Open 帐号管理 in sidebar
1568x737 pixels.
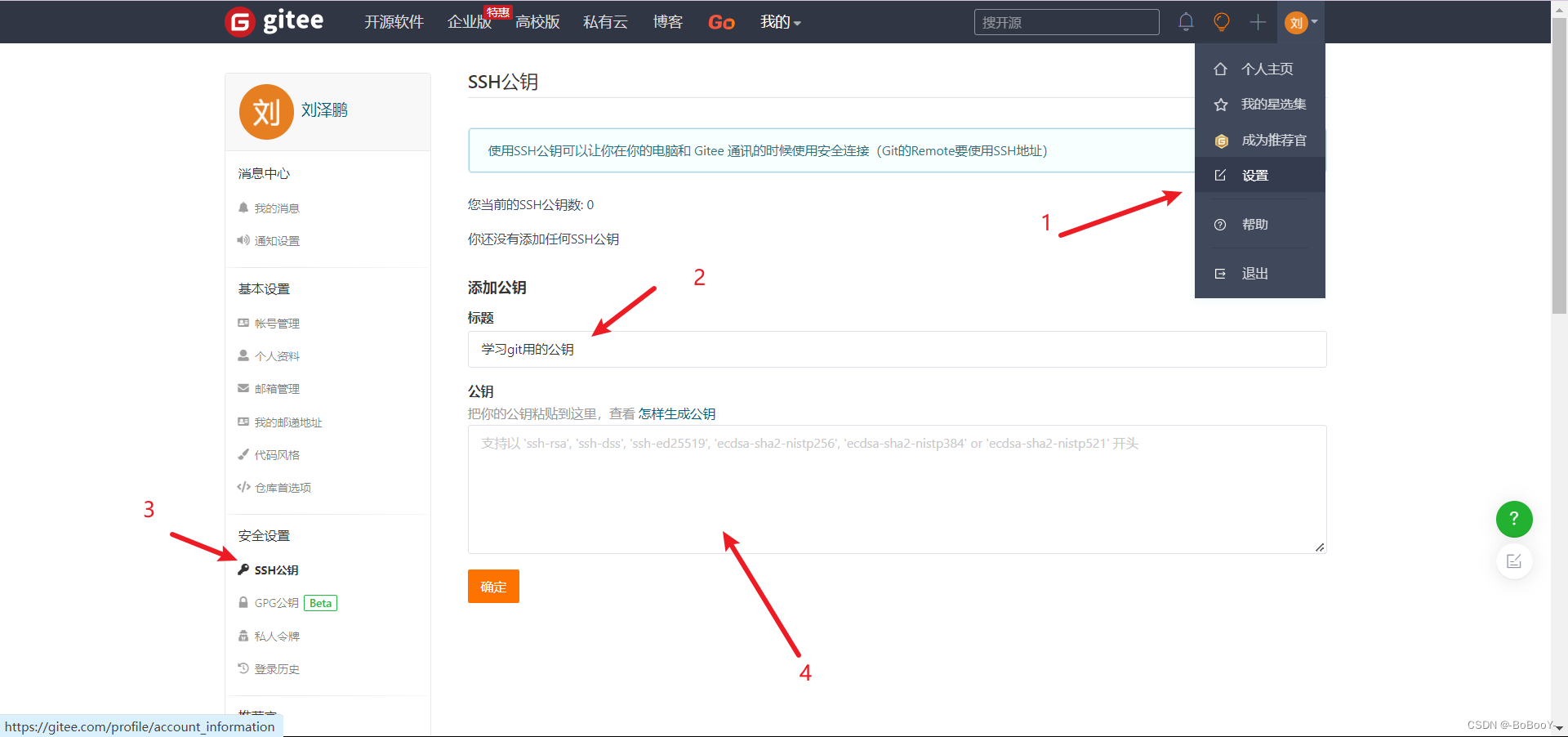coord(277,324)
